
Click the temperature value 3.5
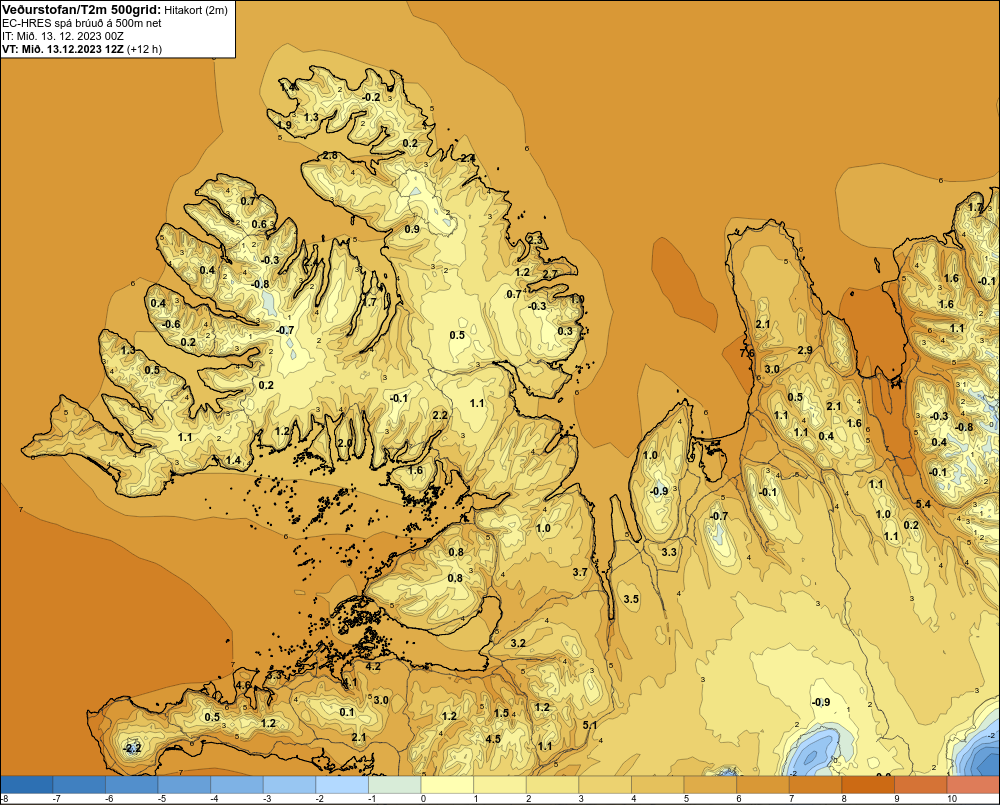(x=631, y=599)
